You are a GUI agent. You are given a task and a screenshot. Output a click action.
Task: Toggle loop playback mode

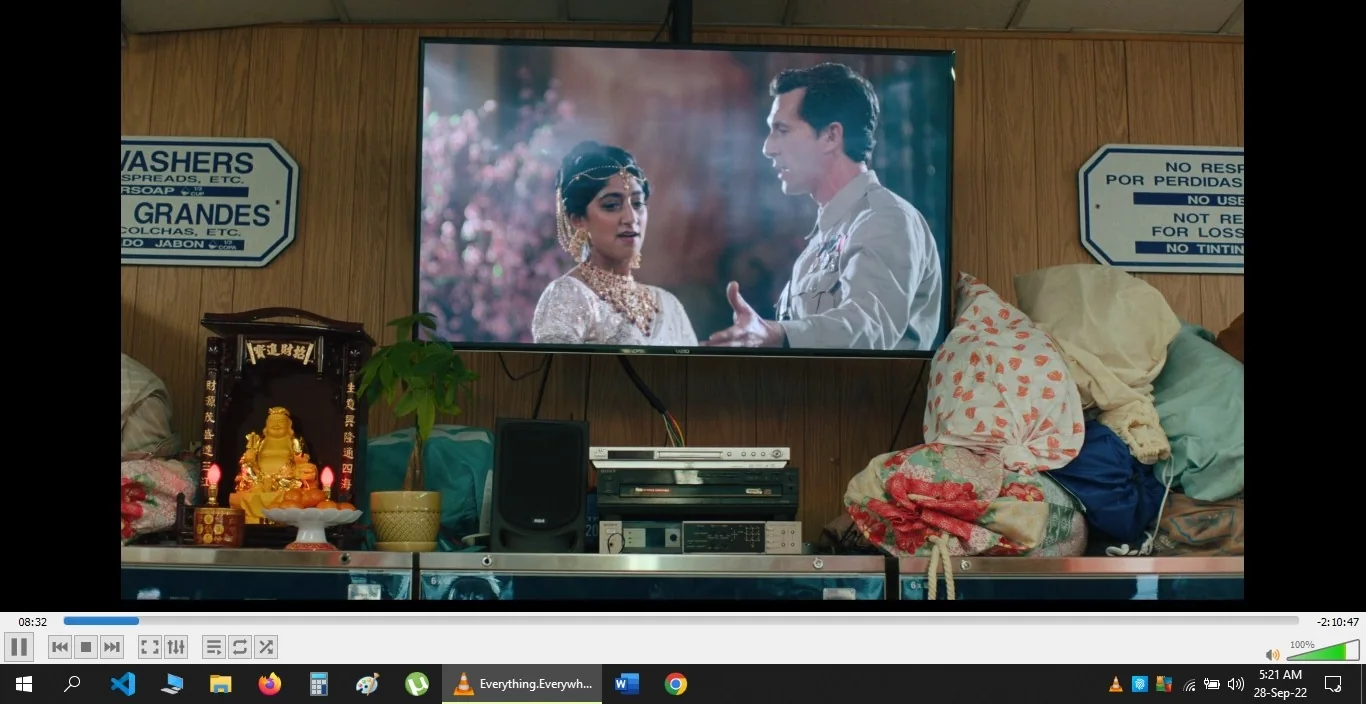240,647
